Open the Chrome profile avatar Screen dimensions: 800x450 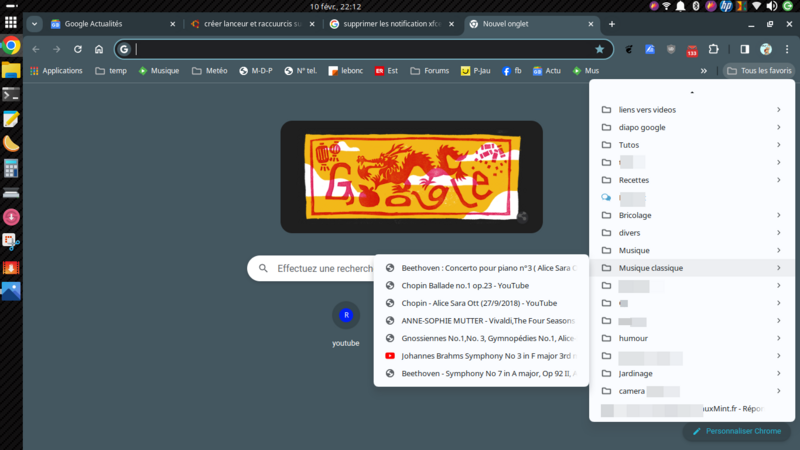(766, 49)
